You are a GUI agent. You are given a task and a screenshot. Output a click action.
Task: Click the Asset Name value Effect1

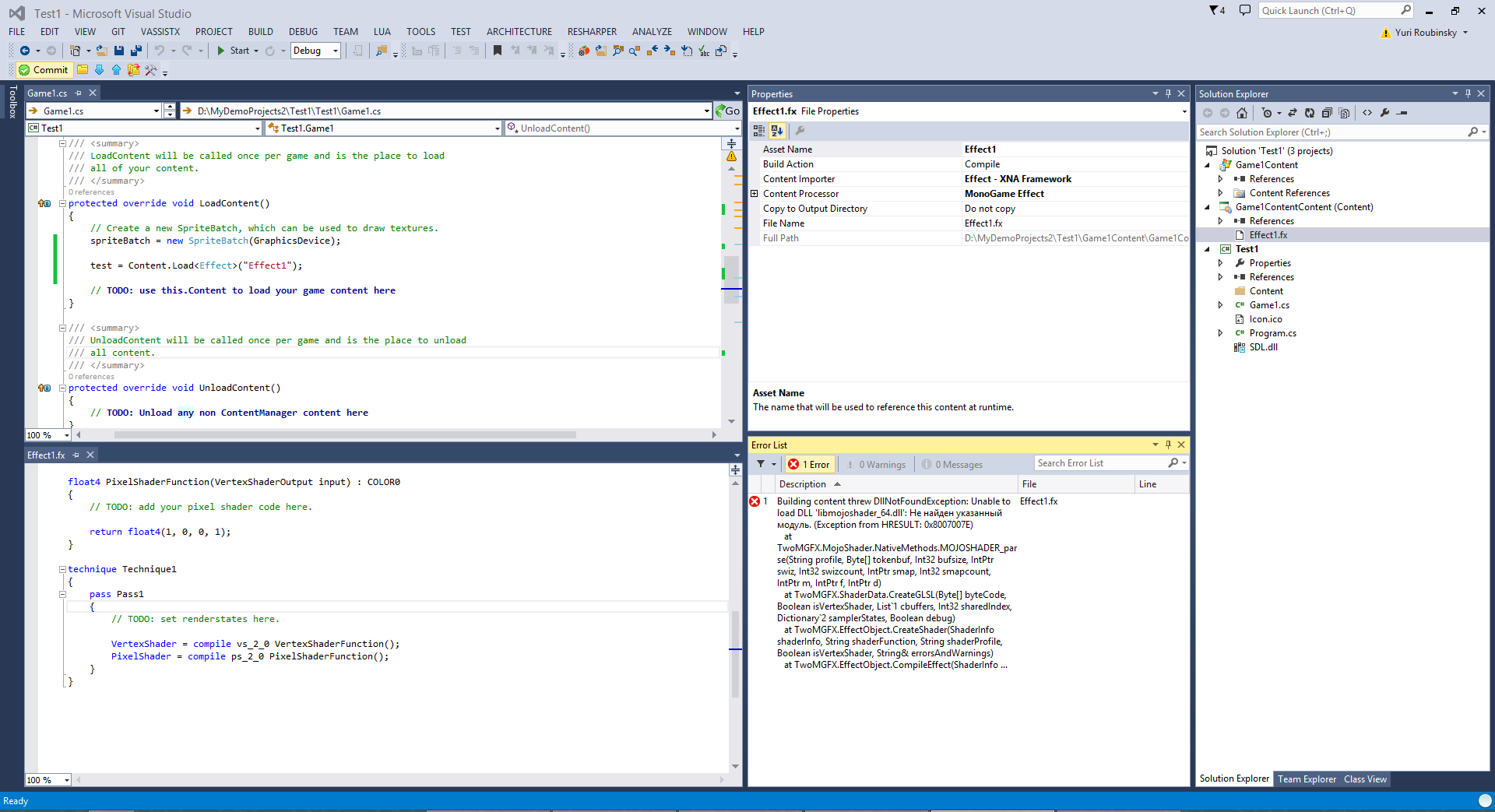click(1075, 149)
